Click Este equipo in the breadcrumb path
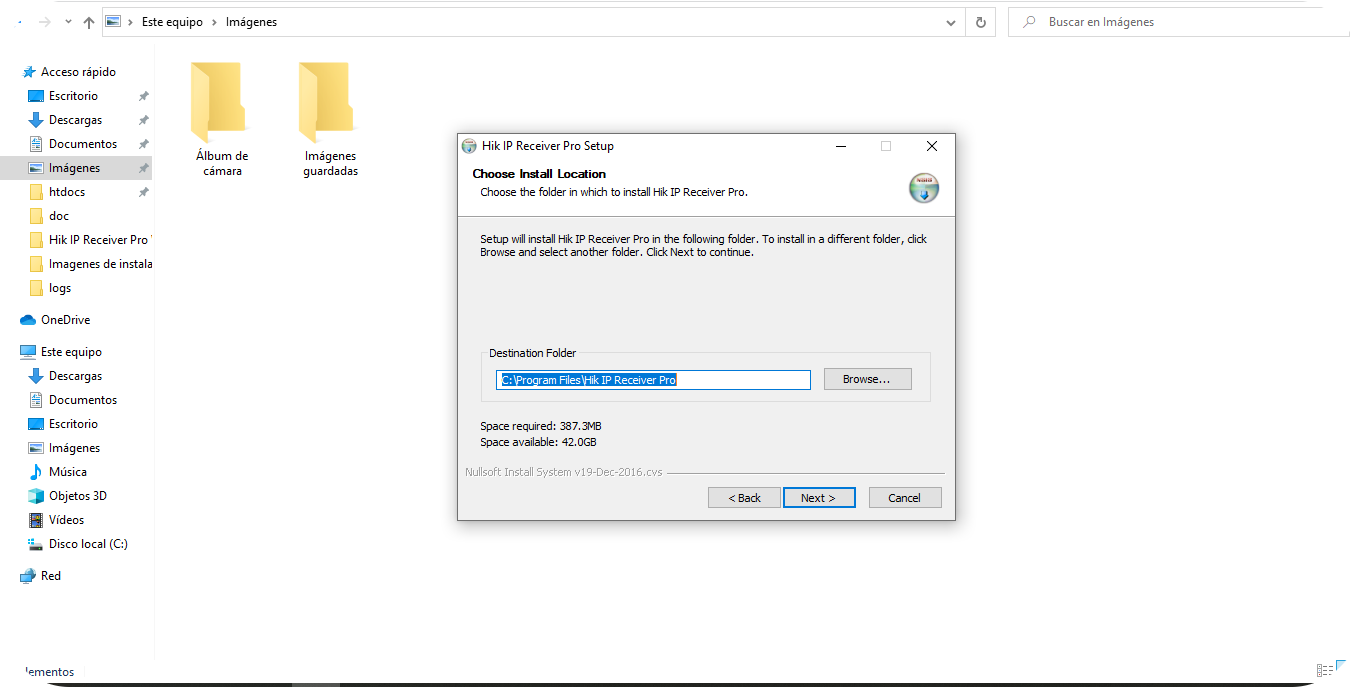 (x=171, y=22)
